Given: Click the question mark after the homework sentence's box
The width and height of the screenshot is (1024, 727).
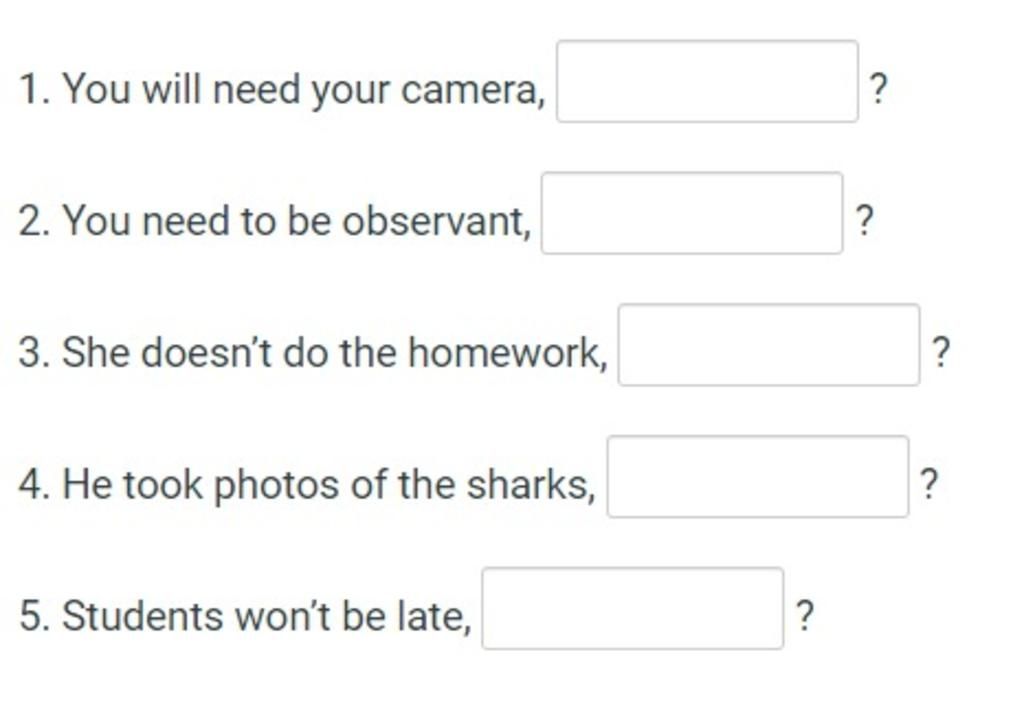Looking at the screenshot, I should coord(941,352).
